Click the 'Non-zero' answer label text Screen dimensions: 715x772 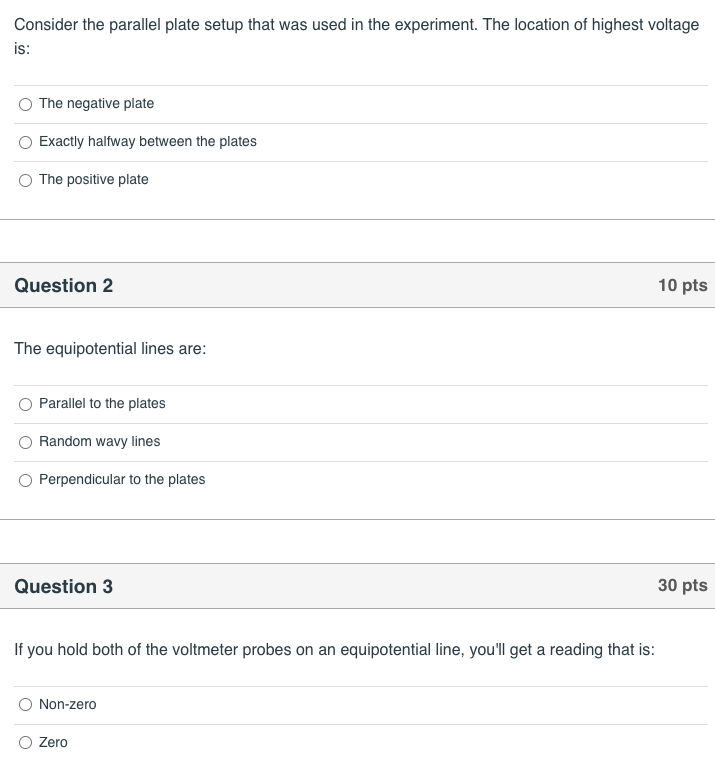[67, 704]
